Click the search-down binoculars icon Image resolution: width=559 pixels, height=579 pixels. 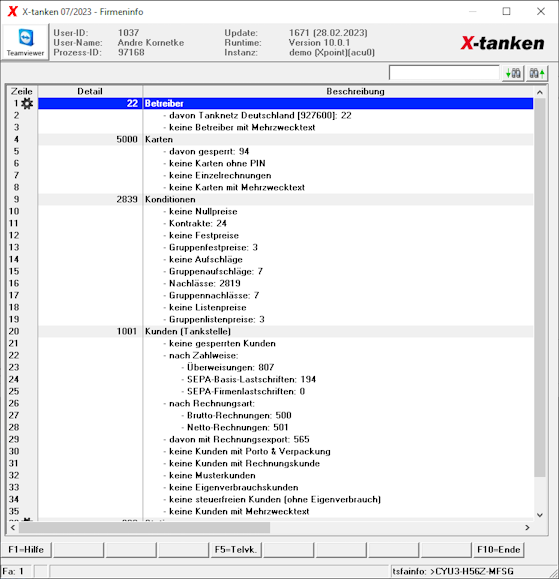click(x=513, y=73)
